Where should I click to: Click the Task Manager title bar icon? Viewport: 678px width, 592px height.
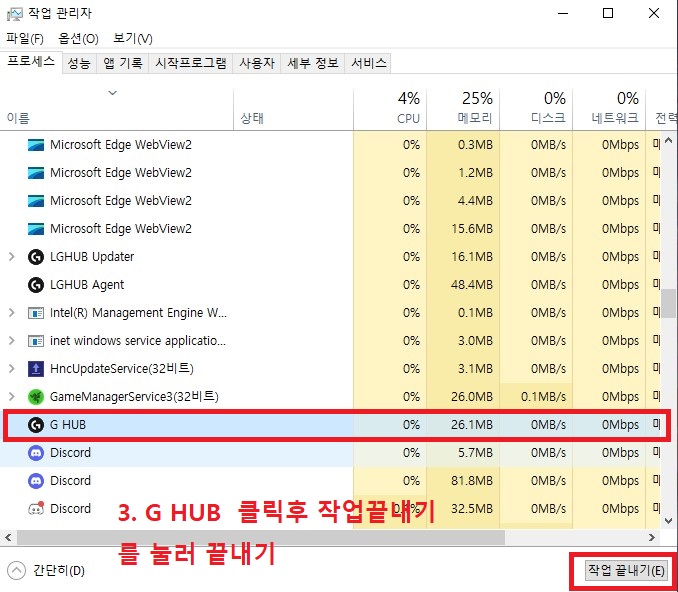14,14
